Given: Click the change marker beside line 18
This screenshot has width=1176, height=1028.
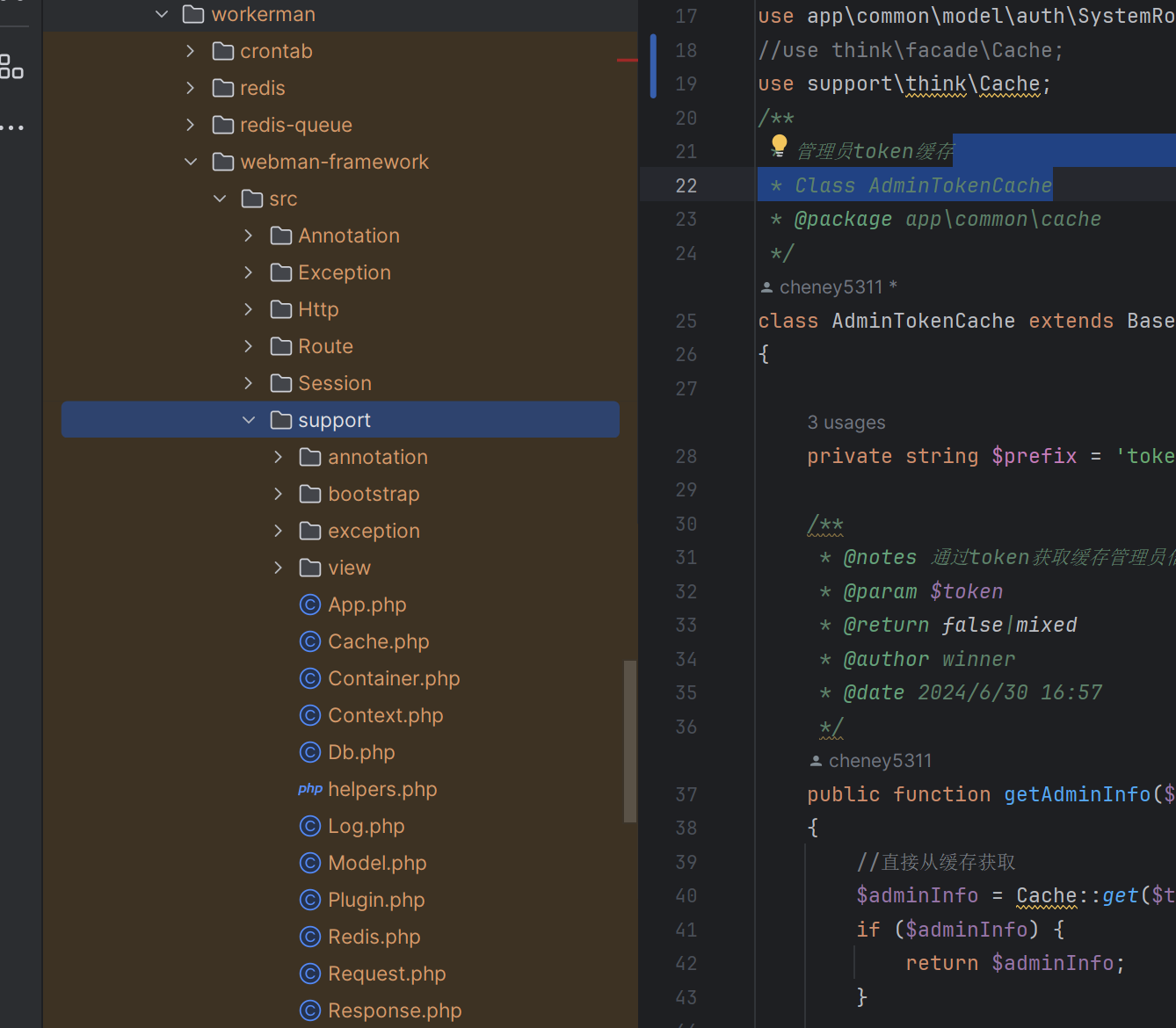Looking at the screenshot, I should pyautogui.click(x=653, y=67).
